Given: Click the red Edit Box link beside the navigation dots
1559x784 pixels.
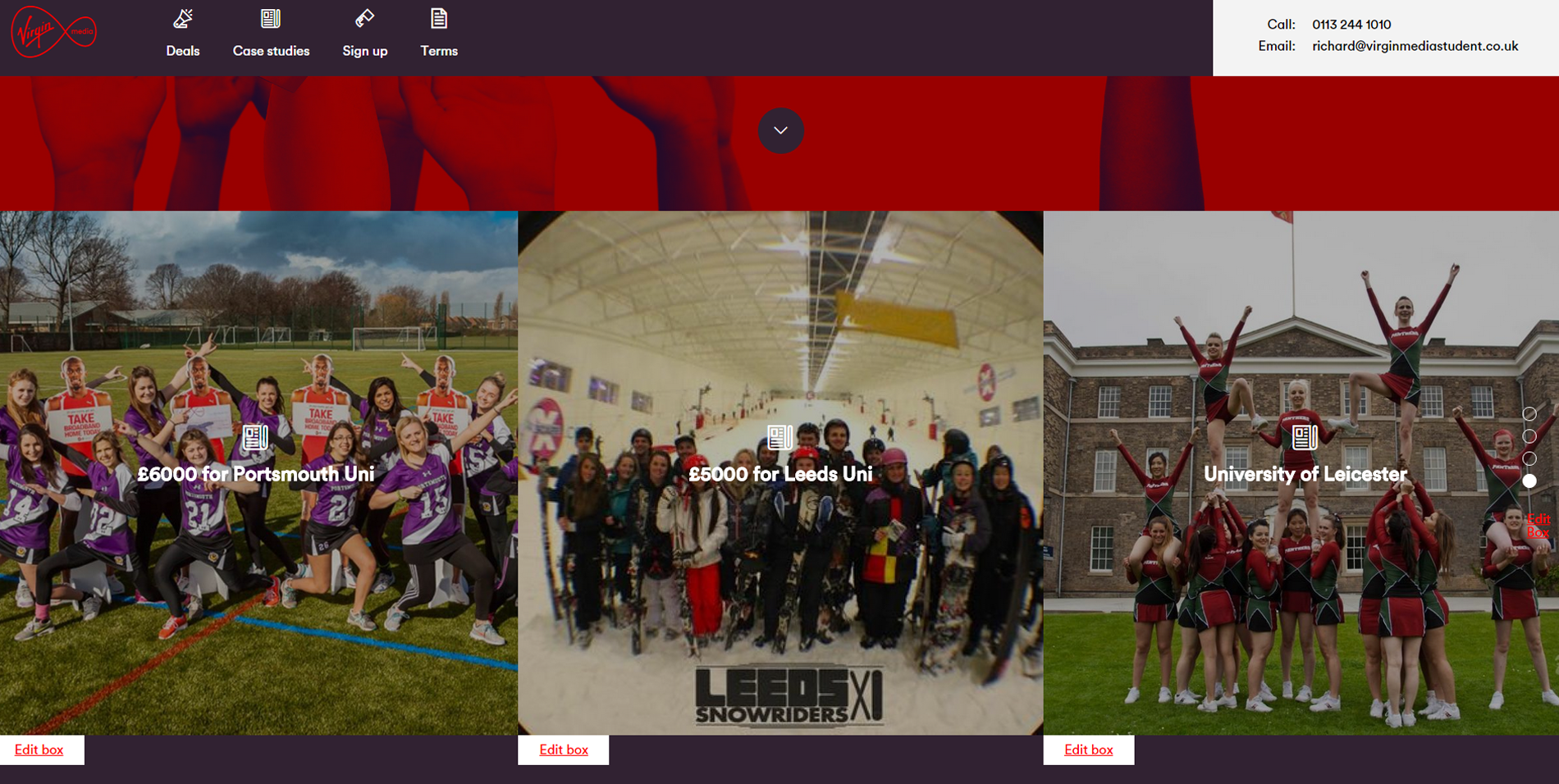Looking at the screenshot, I should [x=1538, y=526].
